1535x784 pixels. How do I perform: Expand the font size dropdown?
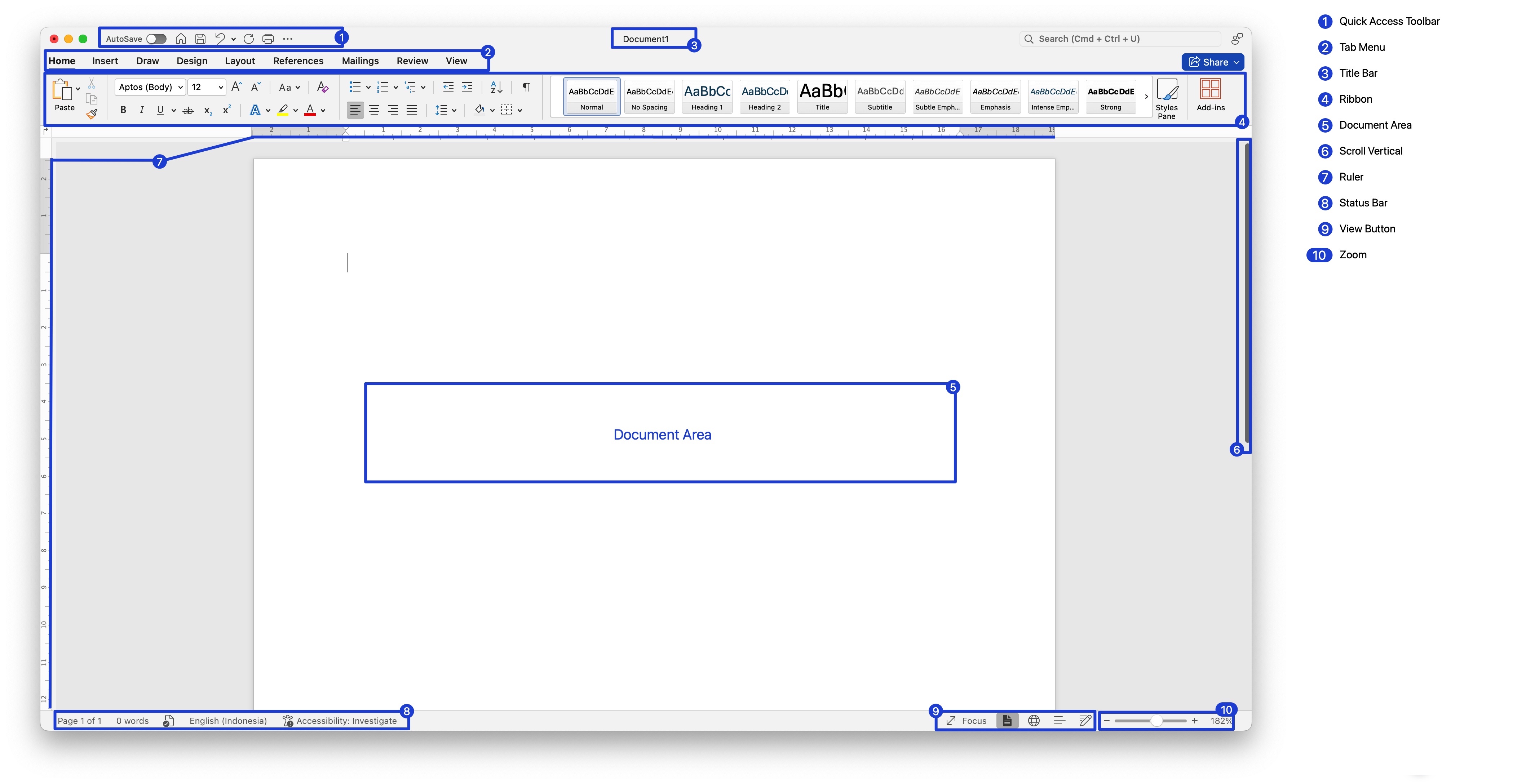point(221,87)
